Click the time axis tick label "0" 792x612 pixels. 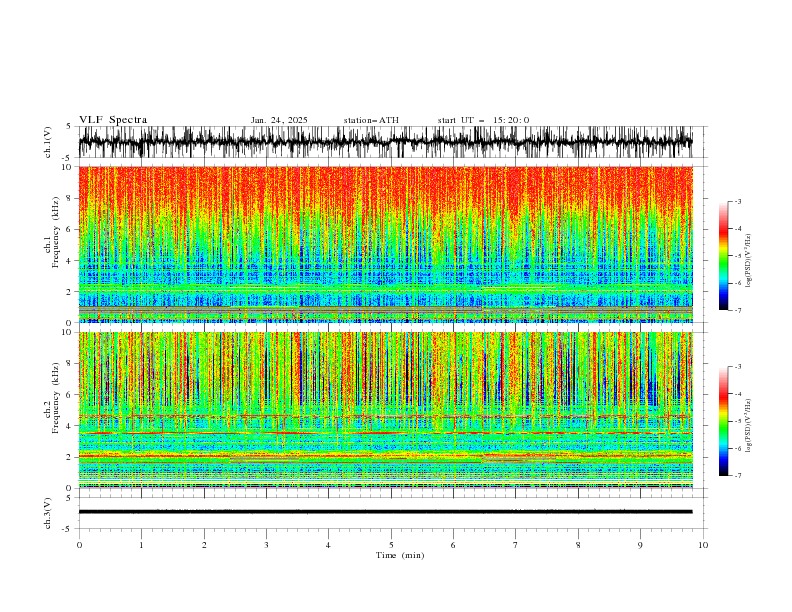coord(79,545)
